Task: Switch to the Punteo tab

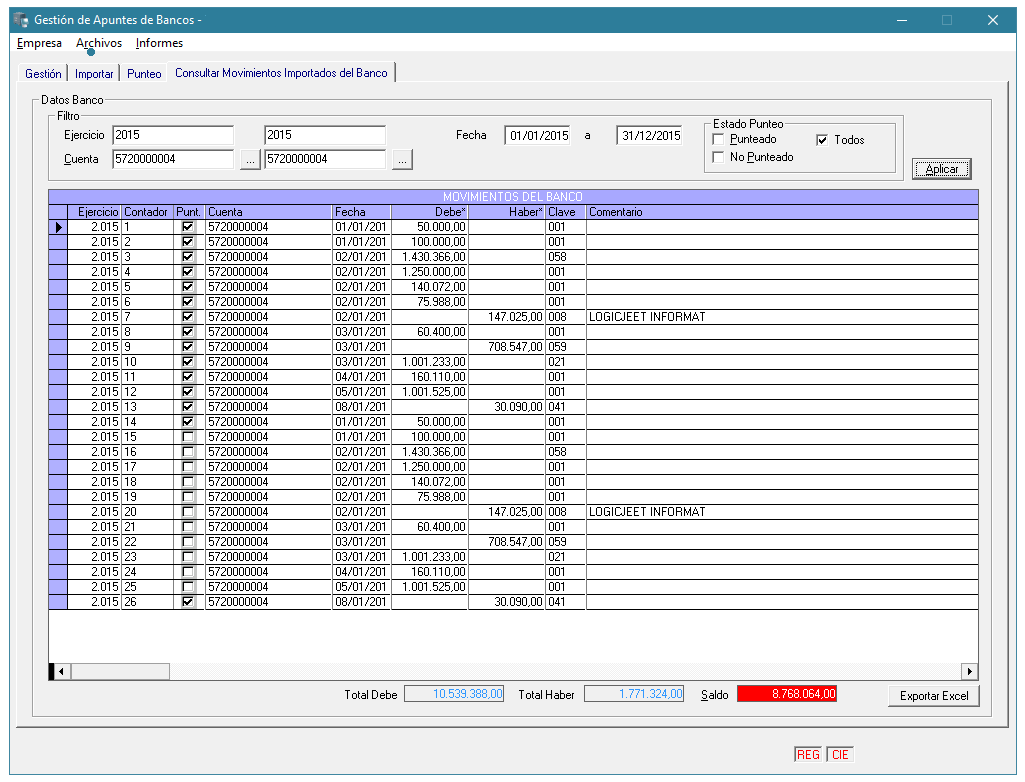Action: pos(144,74)
